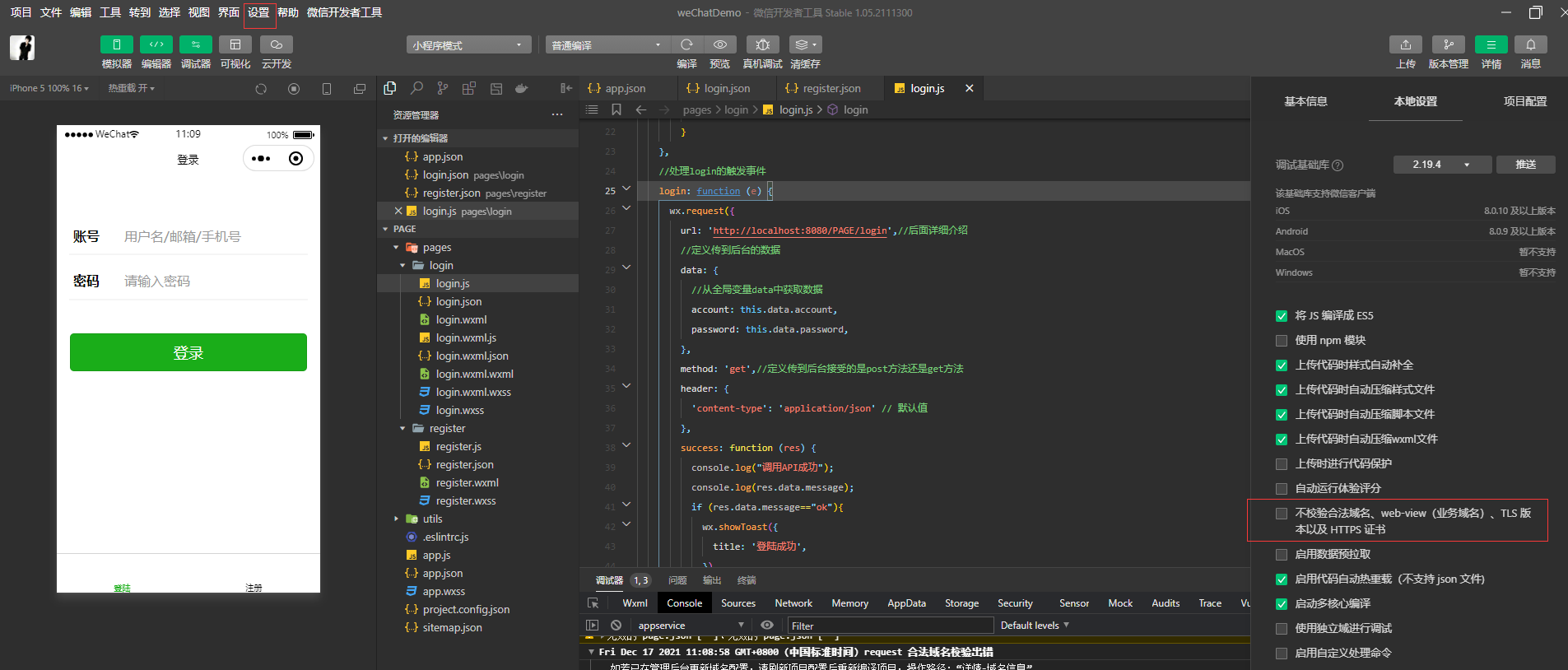
Task: Click the element inspect icon in debugger
Action: 593,603
